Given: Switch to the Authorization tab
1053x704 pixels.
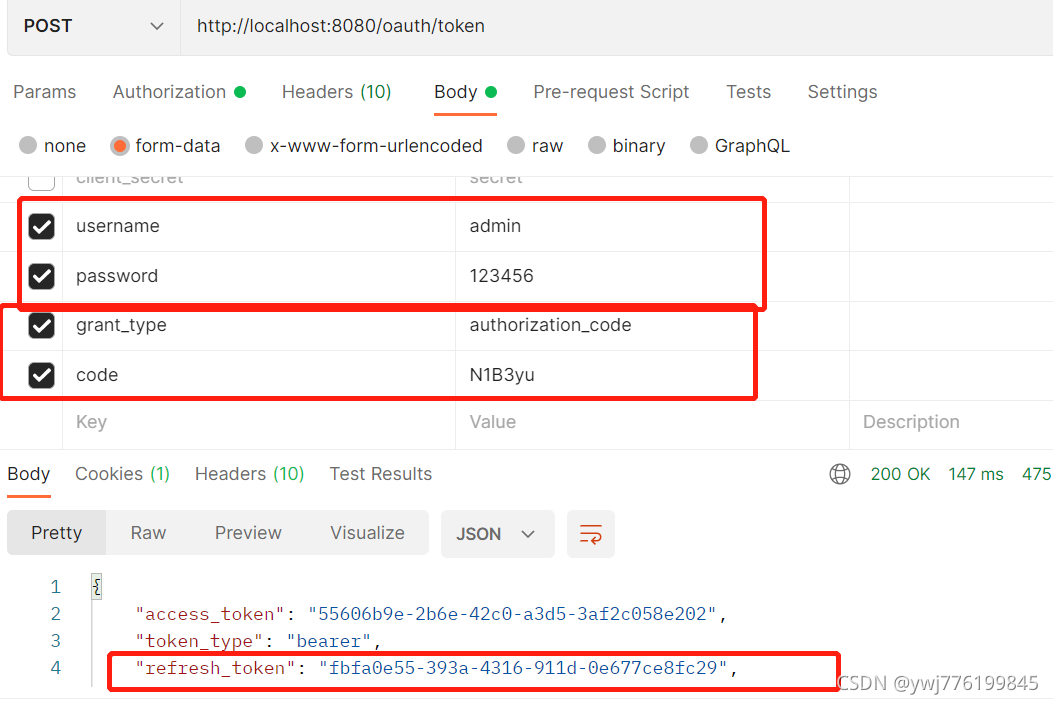Looking at the screenshot, I should [x=179, y=92].
